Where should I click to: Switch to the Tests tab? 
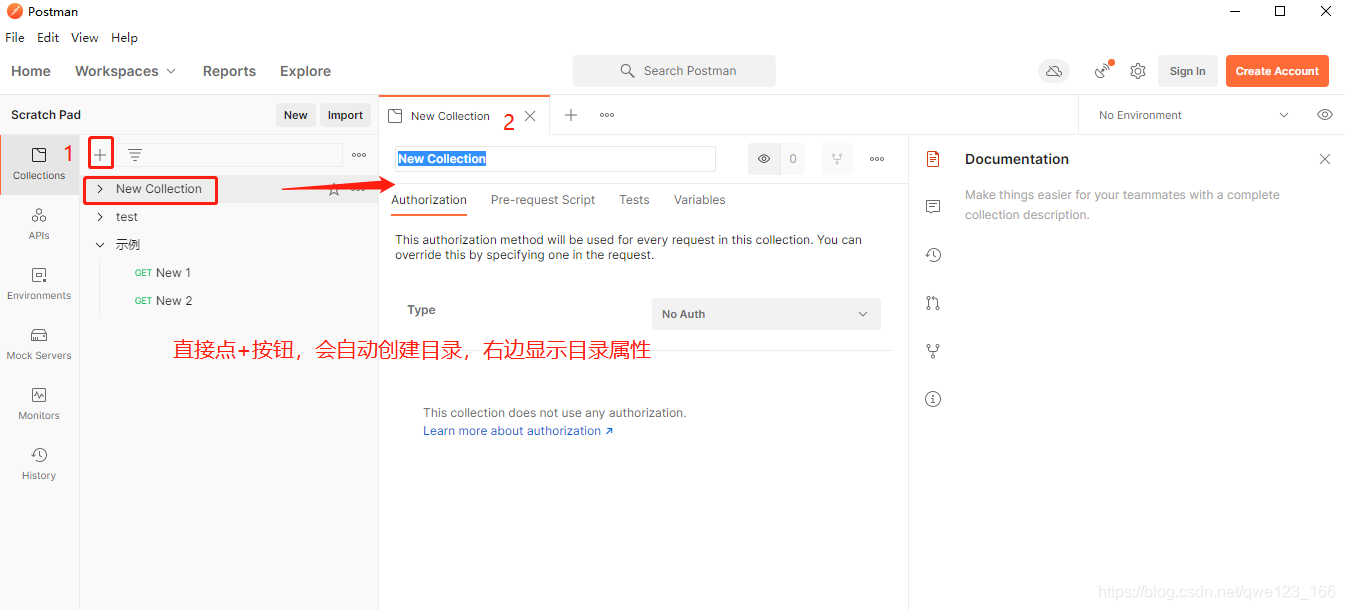(634, 200)
